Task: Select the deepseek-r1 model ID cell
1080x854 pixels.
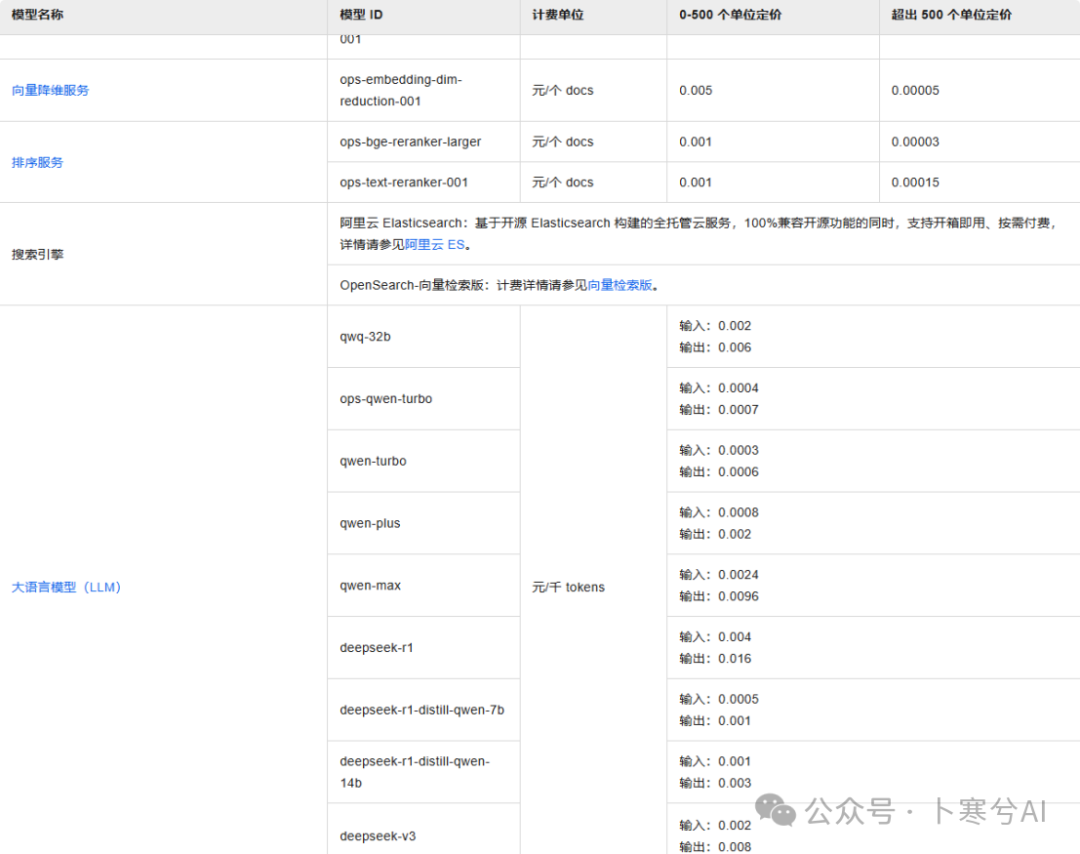Action: click(x=376, y=647)
